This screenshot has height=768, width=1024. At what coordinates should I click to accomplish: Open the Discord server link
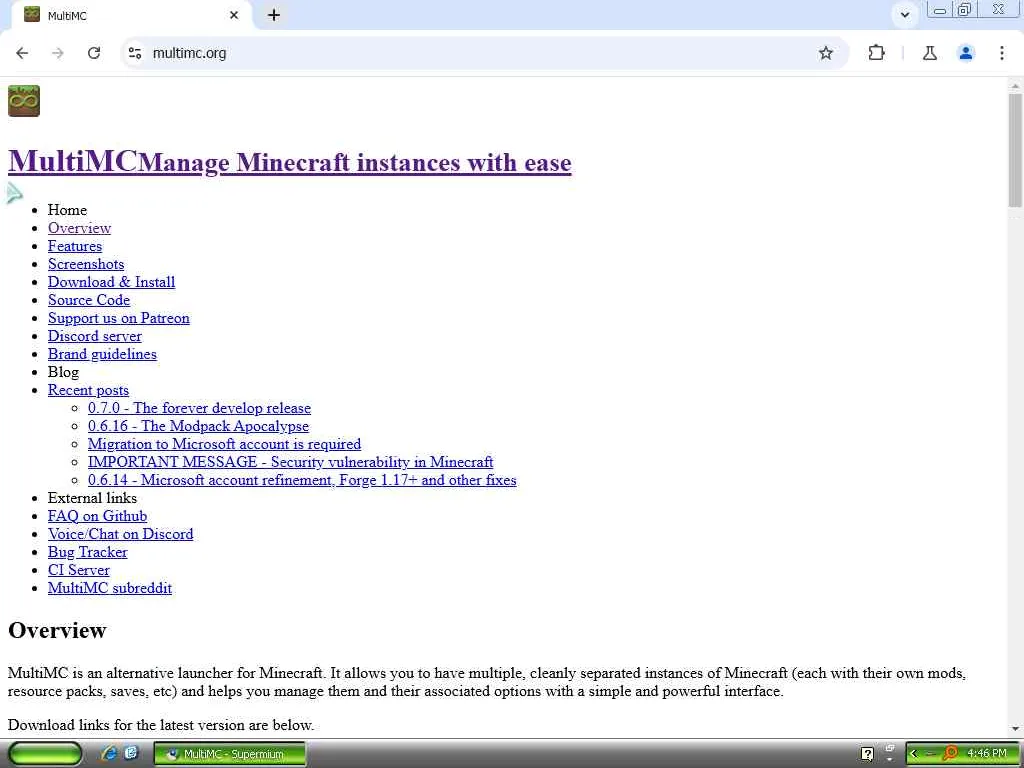pyautogui.click(x=95, y=336)
